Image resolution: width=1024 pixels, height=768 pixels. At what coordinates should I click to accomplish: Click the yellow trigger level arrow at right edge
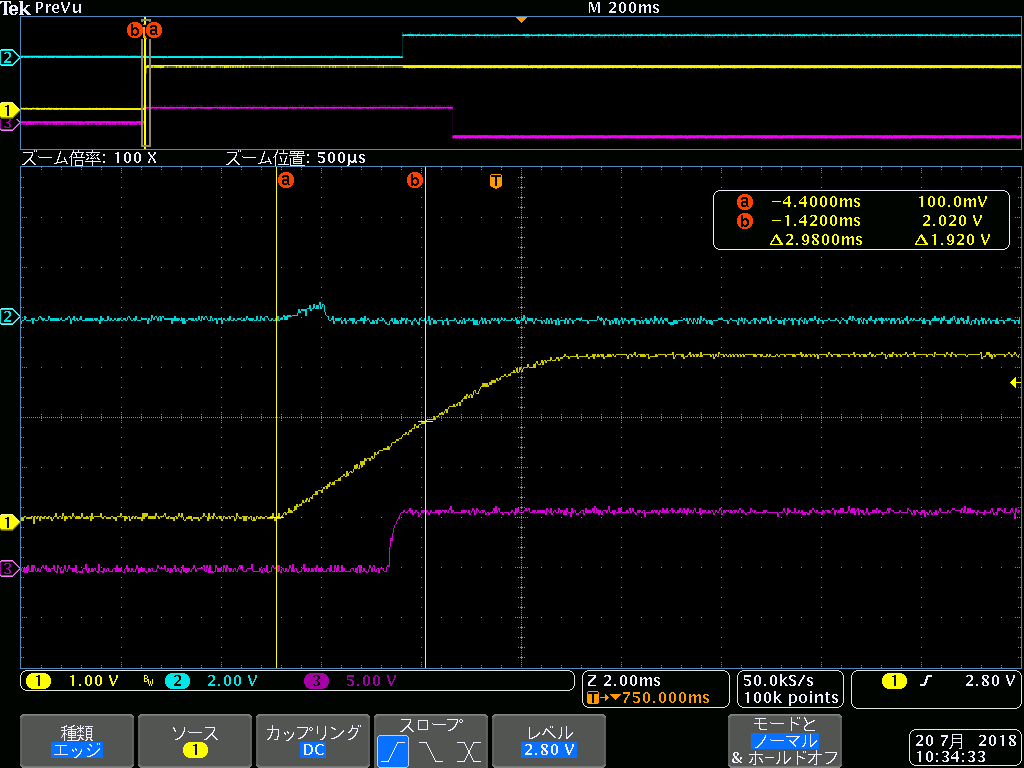click(x=1015, y=383)
